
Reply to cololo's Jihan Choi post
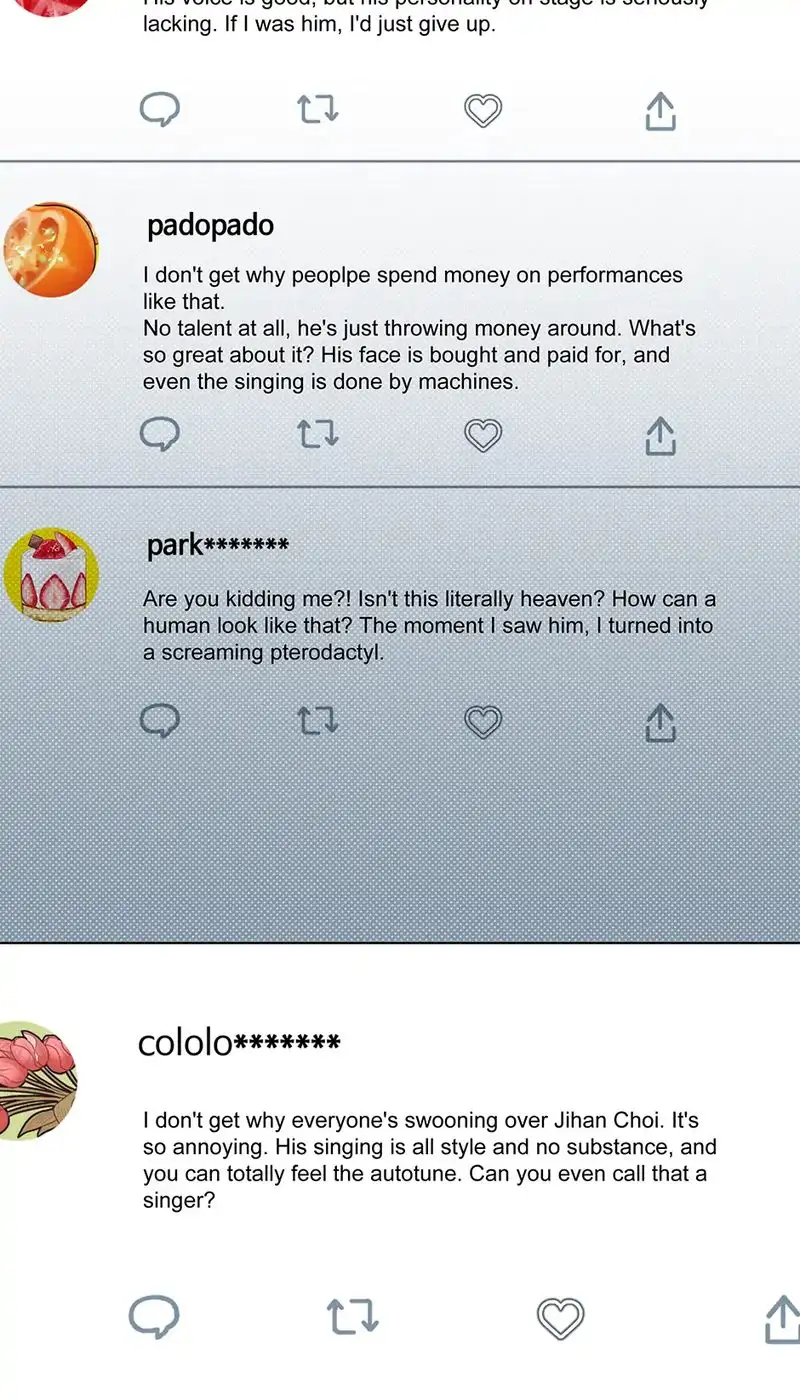pos(154,1317)
